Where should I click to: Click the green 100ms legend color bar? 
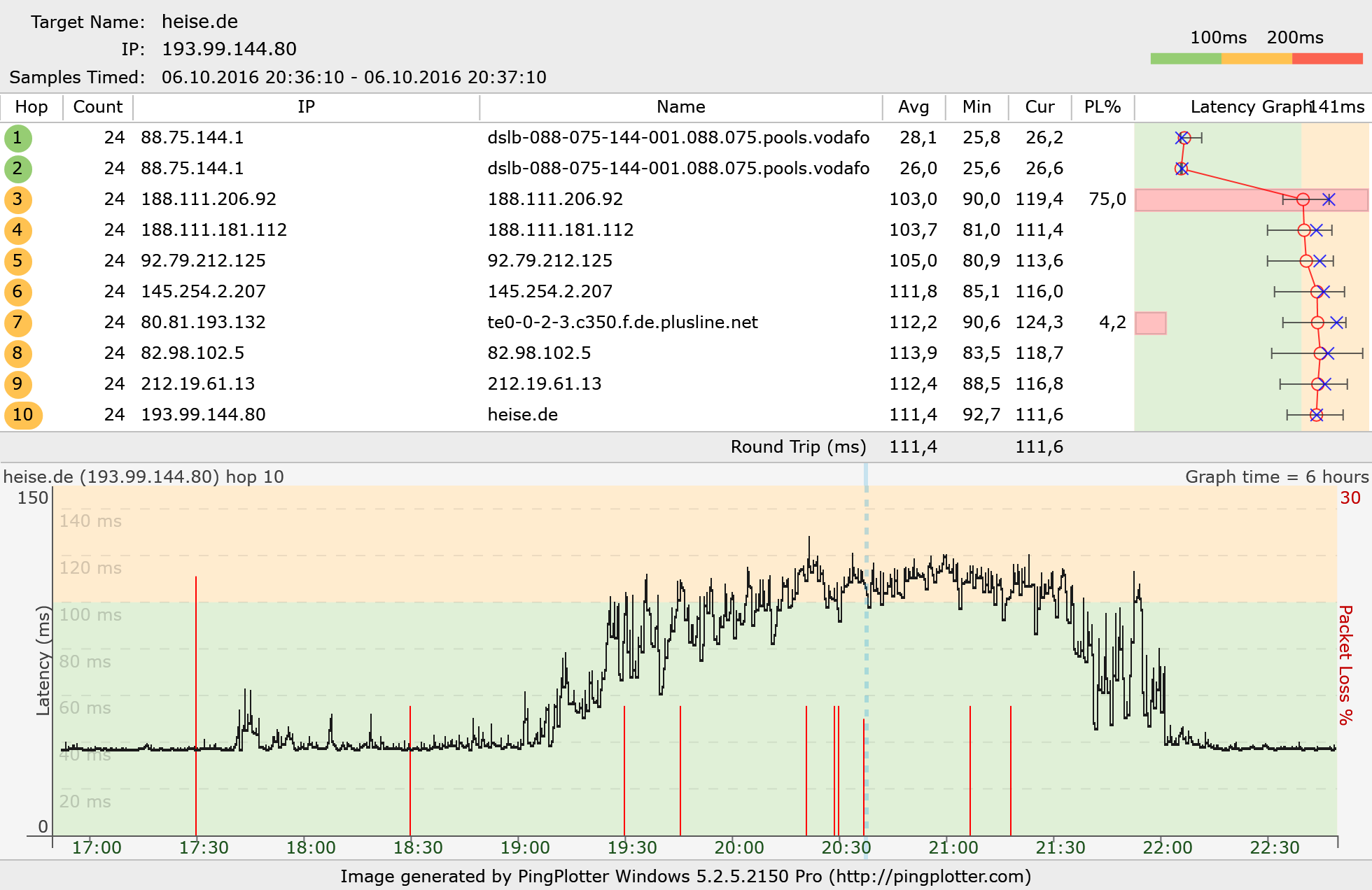pyautogui.click(x=1186, y=59)
